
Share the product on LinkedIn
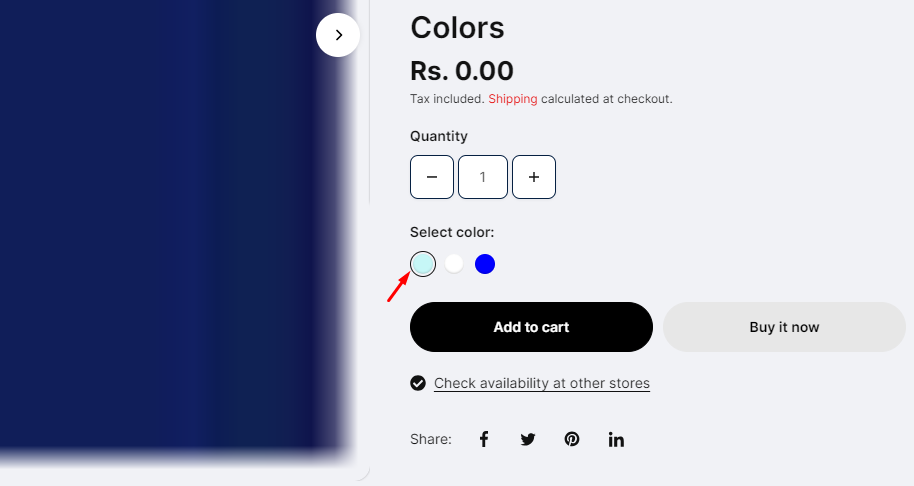coord(616,439)
